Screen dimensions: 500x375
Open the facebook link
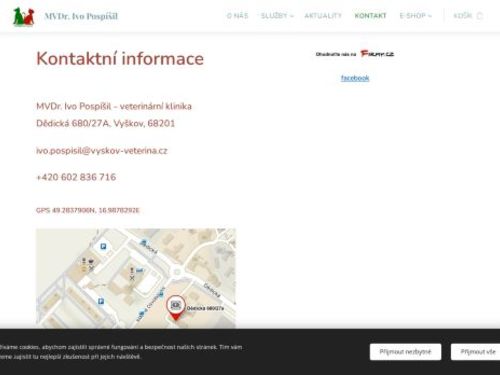tap(355, 78)
